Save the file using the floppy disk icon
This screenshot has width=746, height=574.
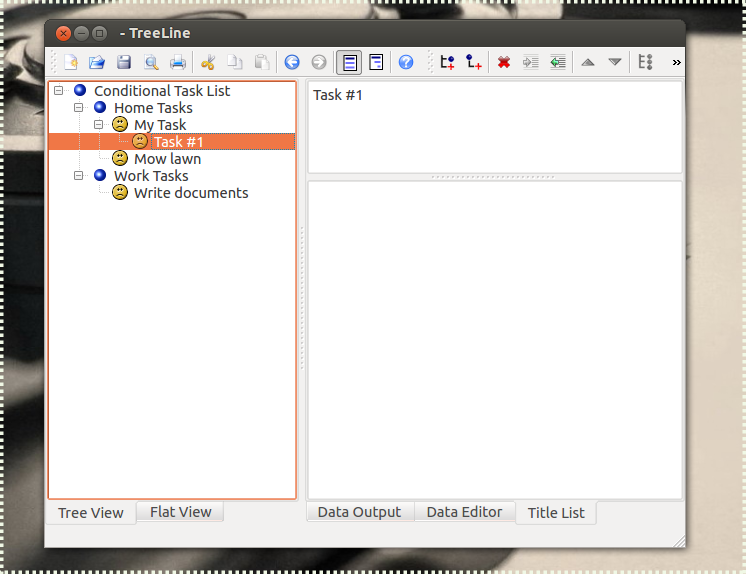click(x=124, y=62)
